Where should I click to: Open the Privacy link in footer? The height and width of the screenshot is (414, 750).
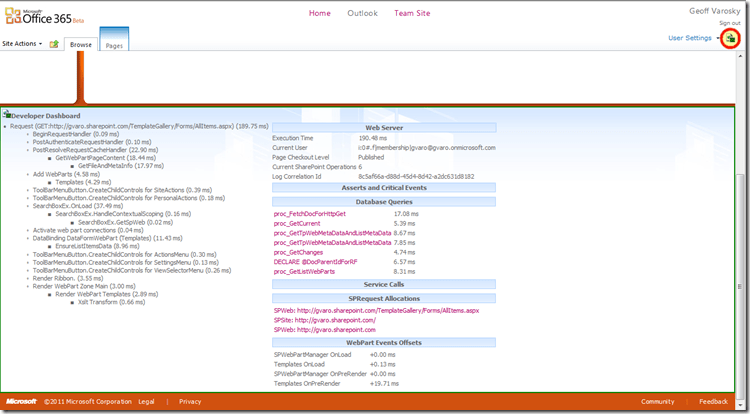click(190, 401)
